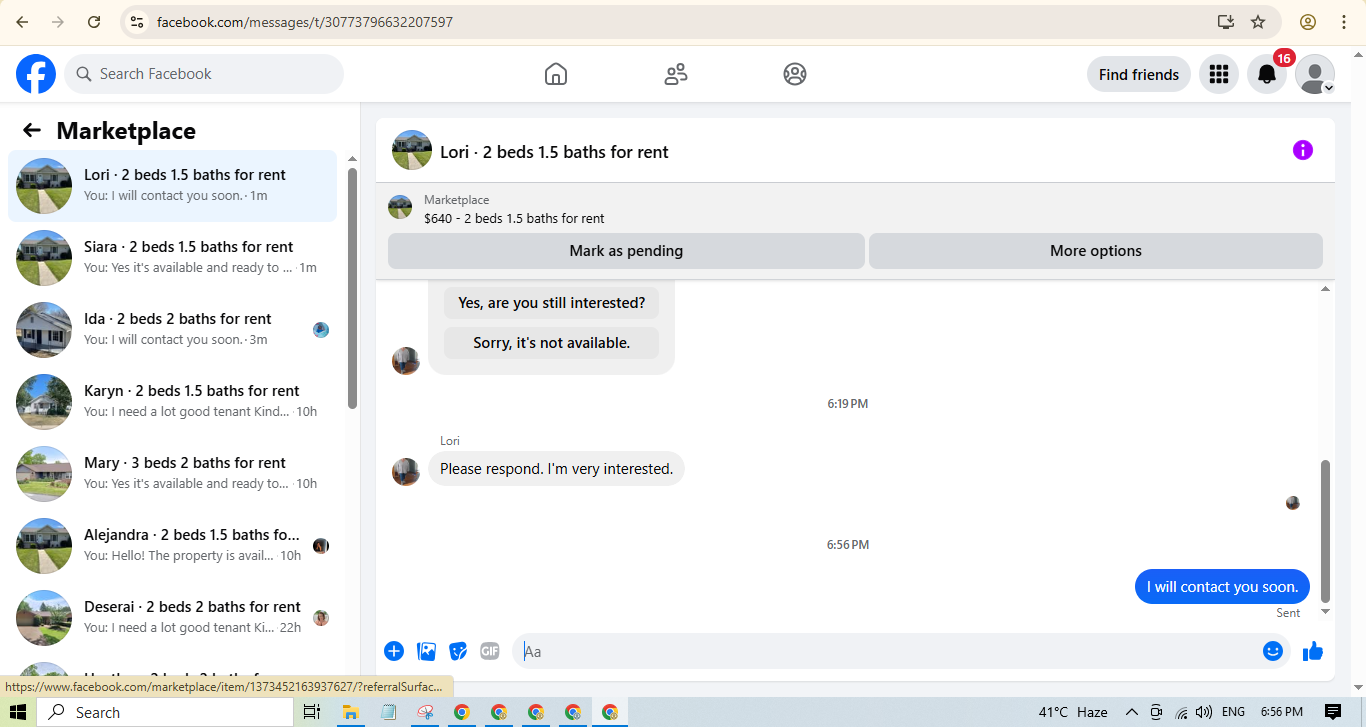
Task: Click the message text box
Action: [x=887, y=651]
